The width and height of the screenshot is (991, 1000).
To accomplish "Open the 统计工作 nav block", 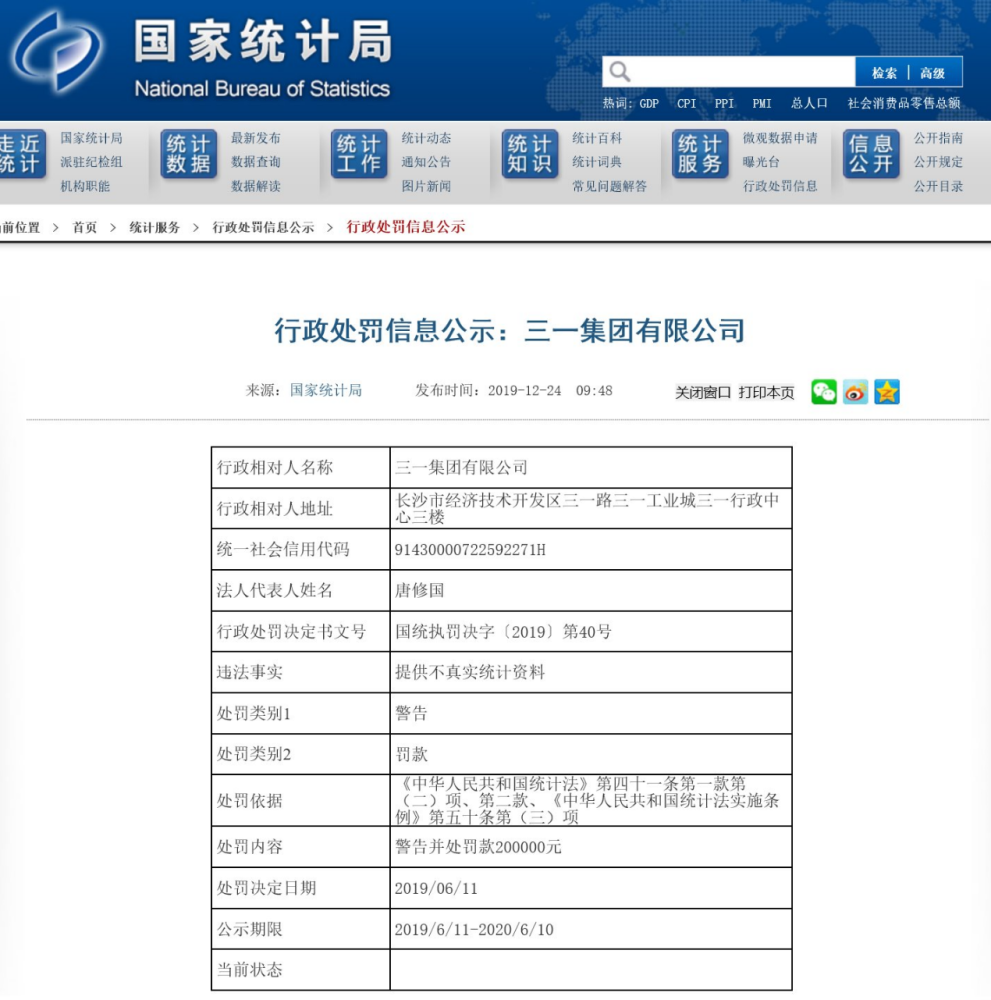I will (x=359, y=154).
